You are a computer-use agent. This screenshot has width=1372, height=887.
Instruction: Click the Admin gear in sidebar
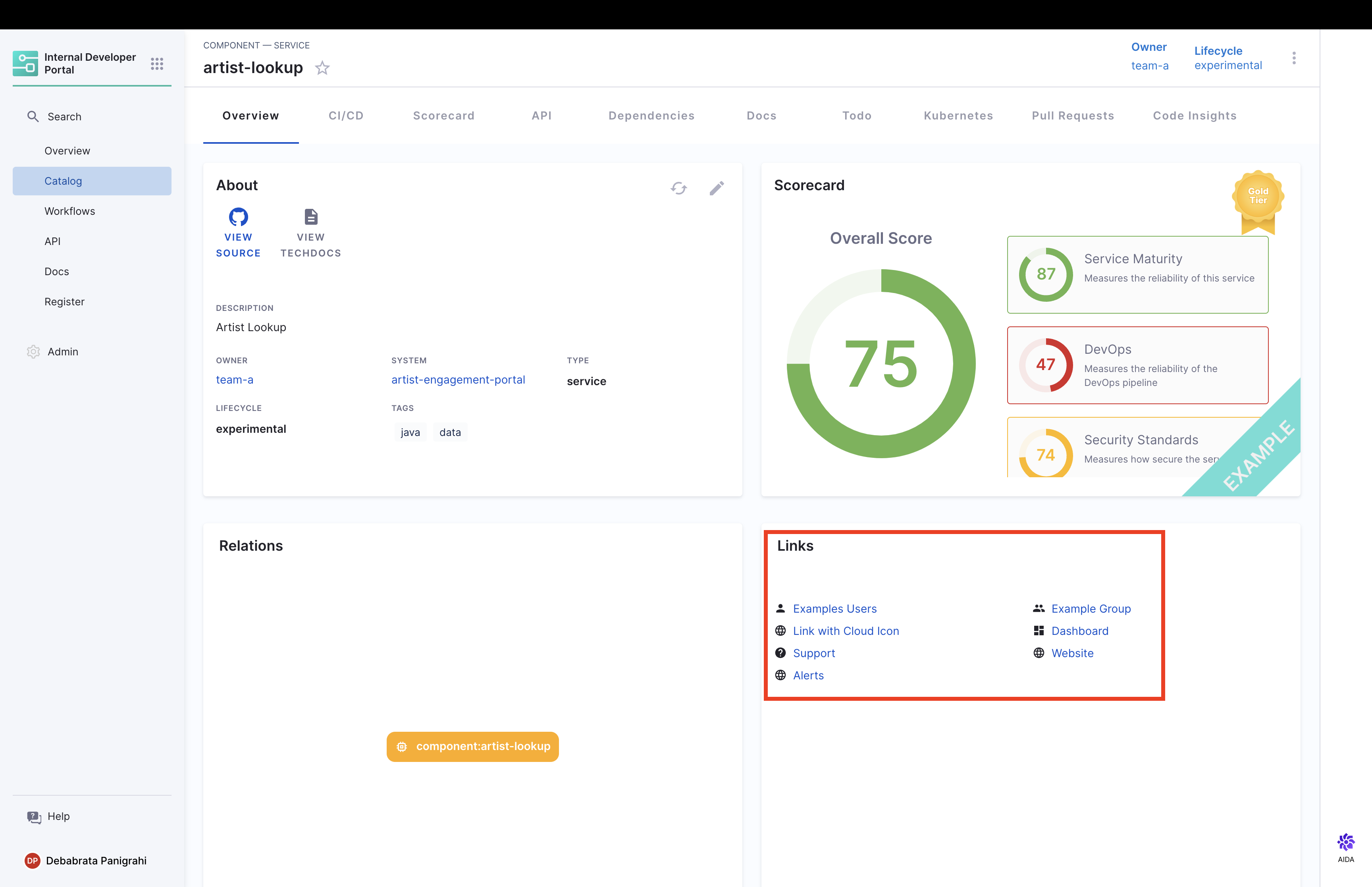click(33, 351)
